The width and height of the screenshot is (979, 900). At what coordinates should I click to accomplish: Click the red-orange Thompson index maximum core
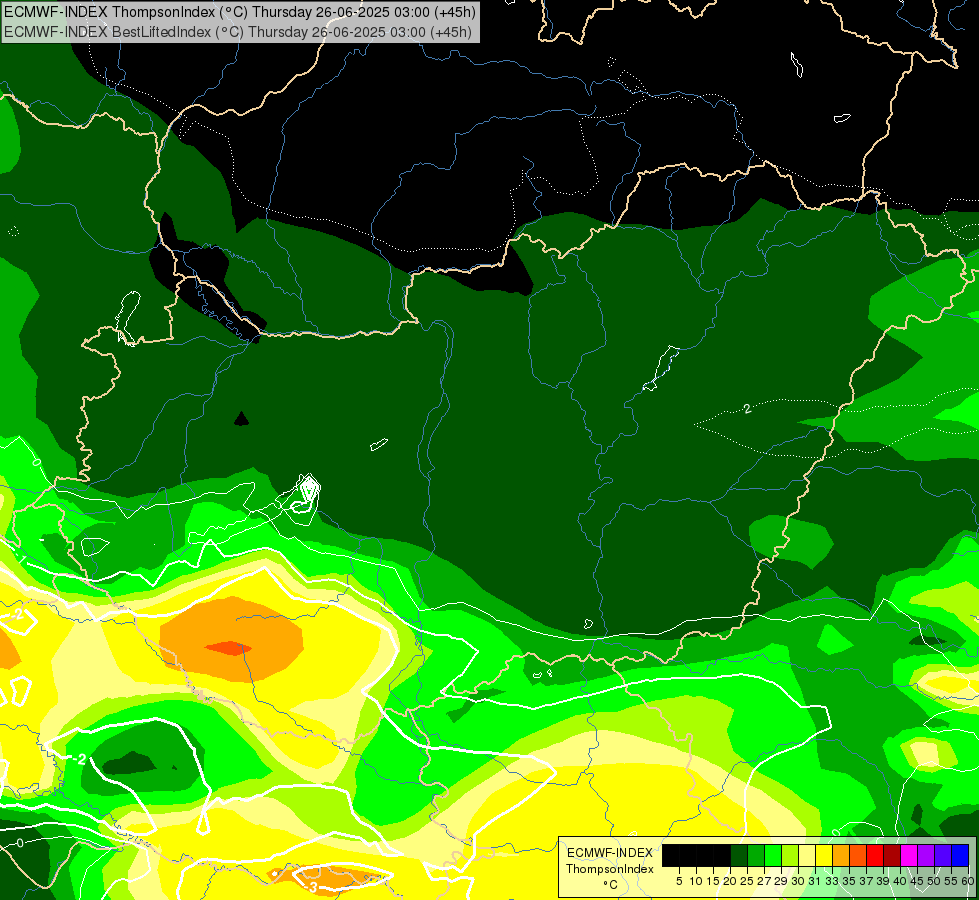[x=229, y=648]
